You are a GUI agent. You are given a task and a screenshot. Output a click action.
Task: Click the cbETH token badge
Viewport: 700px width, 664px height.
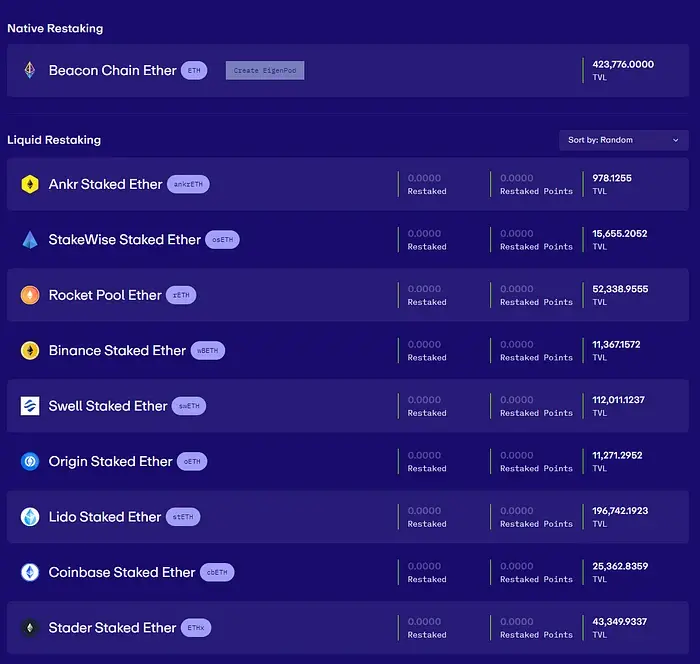pyautogui.click(x=214, y=573)
